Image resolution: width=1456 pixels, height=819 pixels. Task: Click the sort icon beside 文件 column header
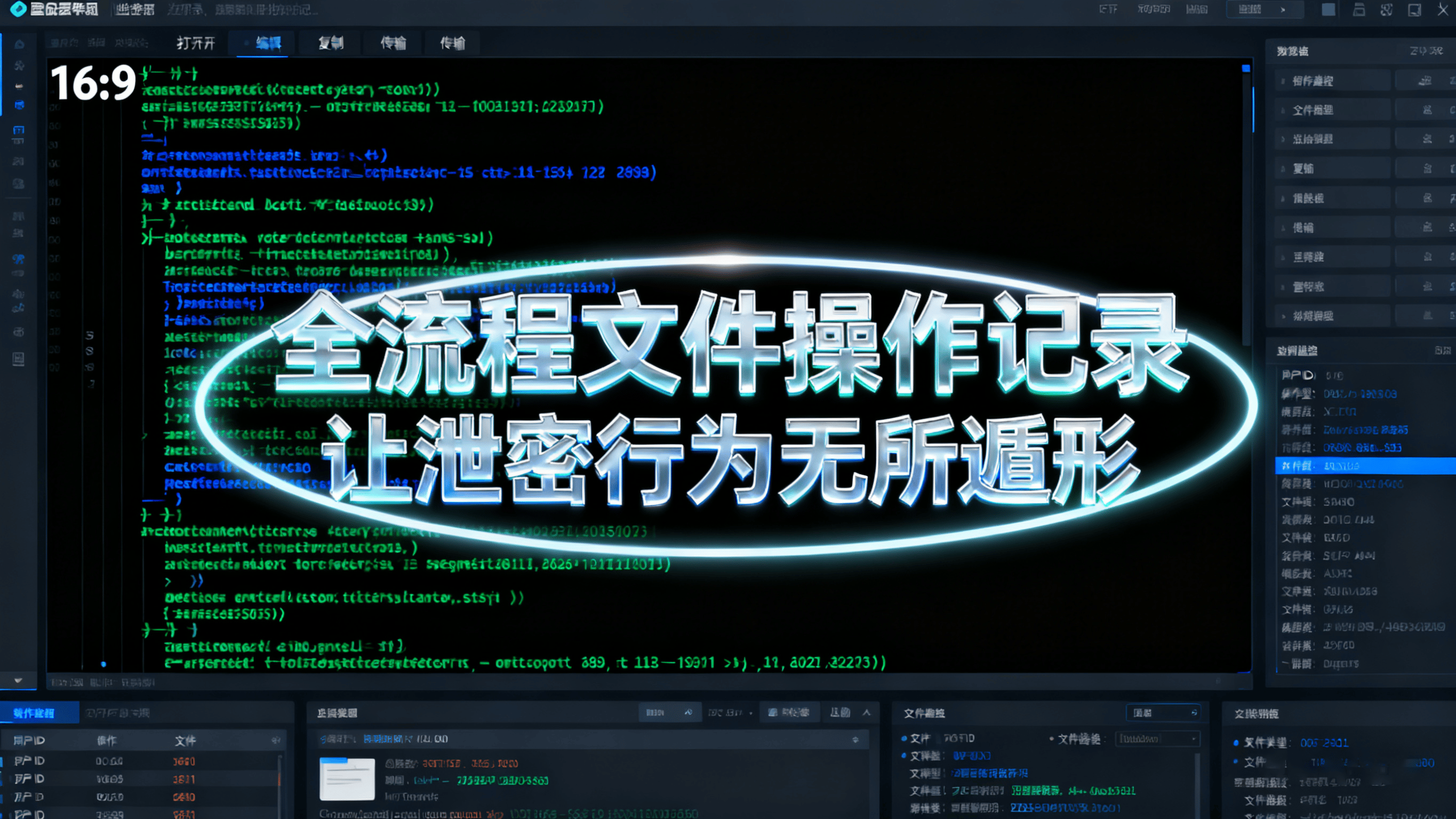coord(276,741)
